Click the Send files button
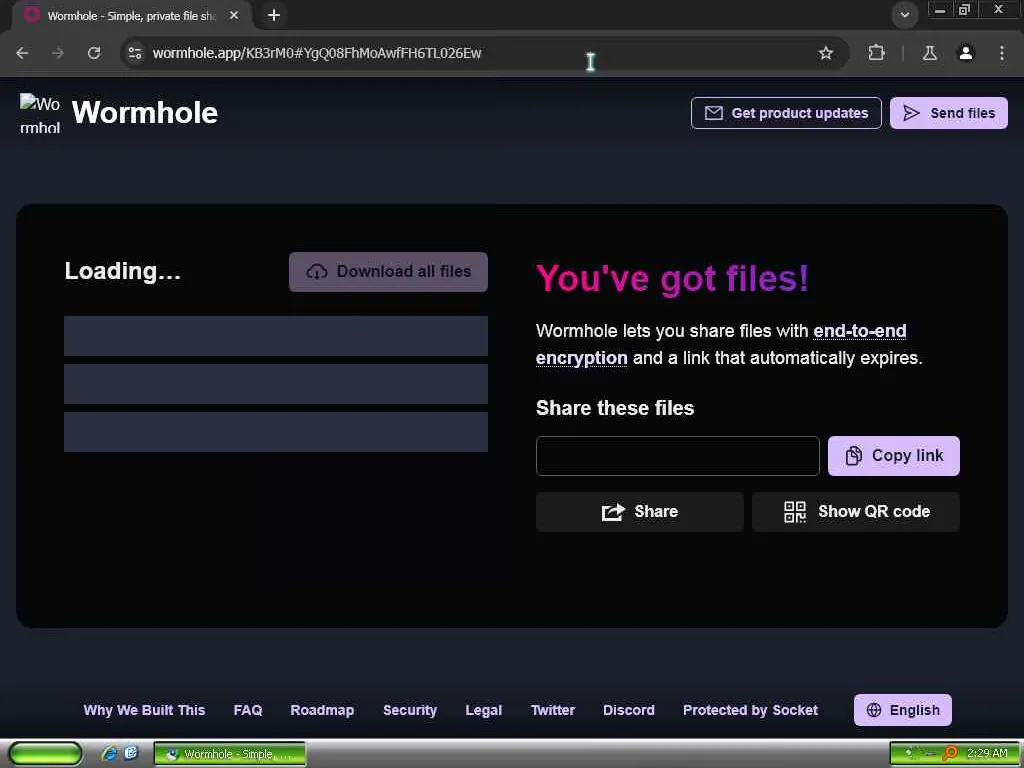The height and width of the screenshot is (768, 1024). [948, 113]
